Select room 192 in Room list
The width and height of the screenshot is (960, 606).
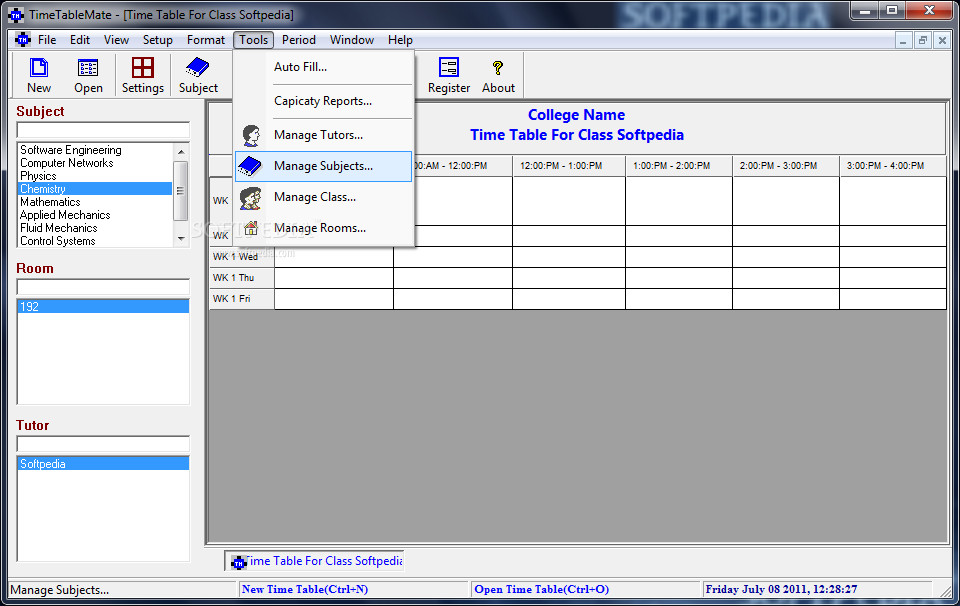pos(103,307)
